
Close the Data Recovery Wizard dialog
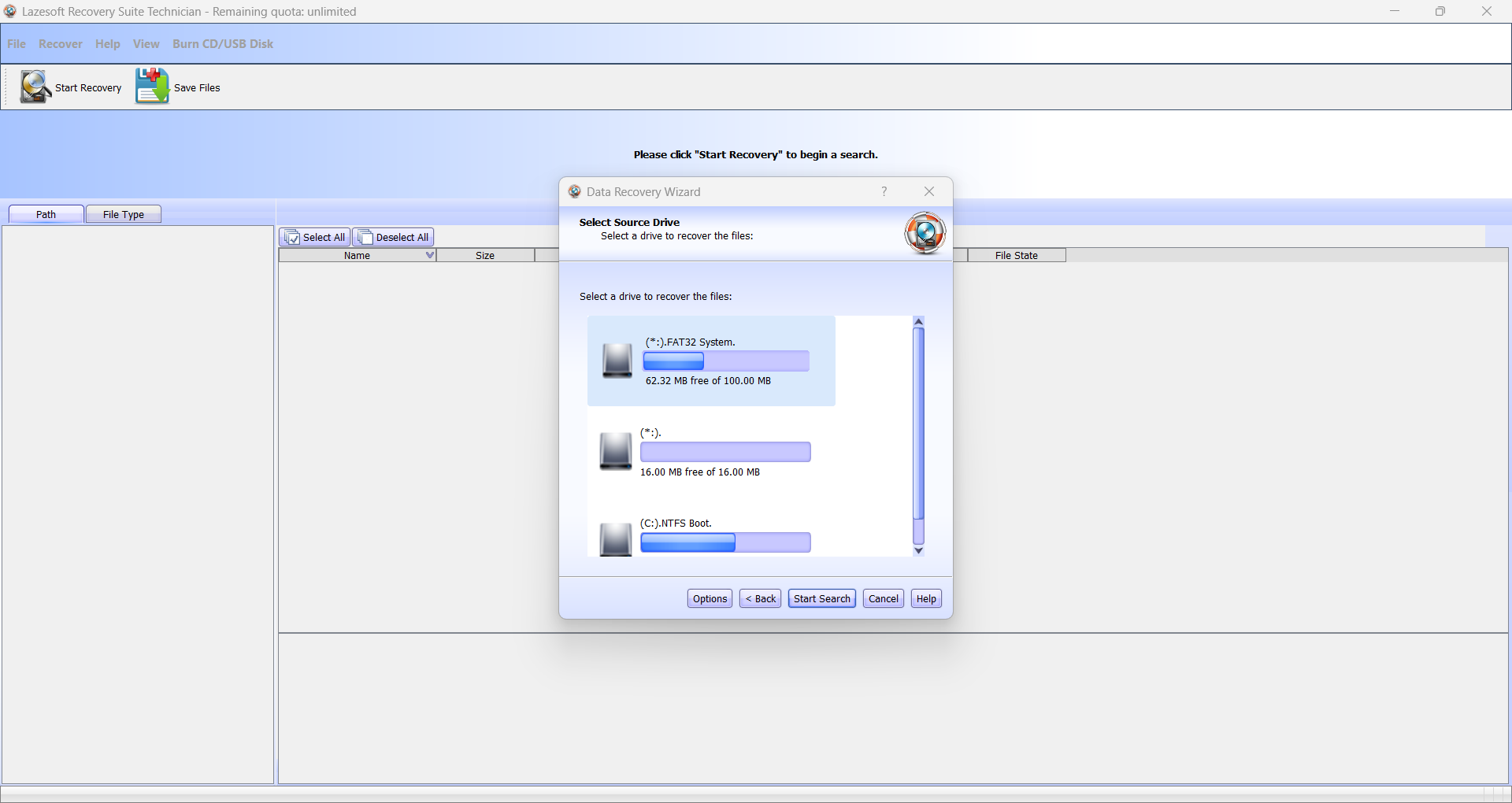coord(929,191)
